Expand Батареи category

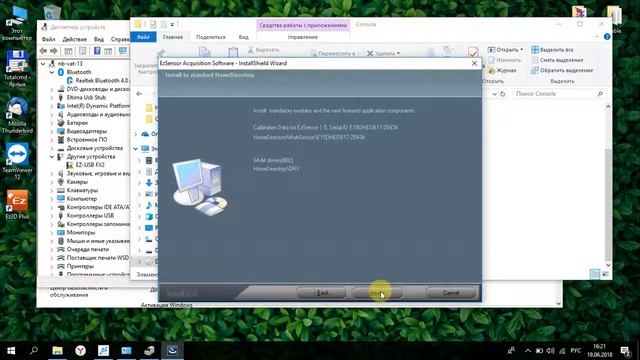click(52, 123)
